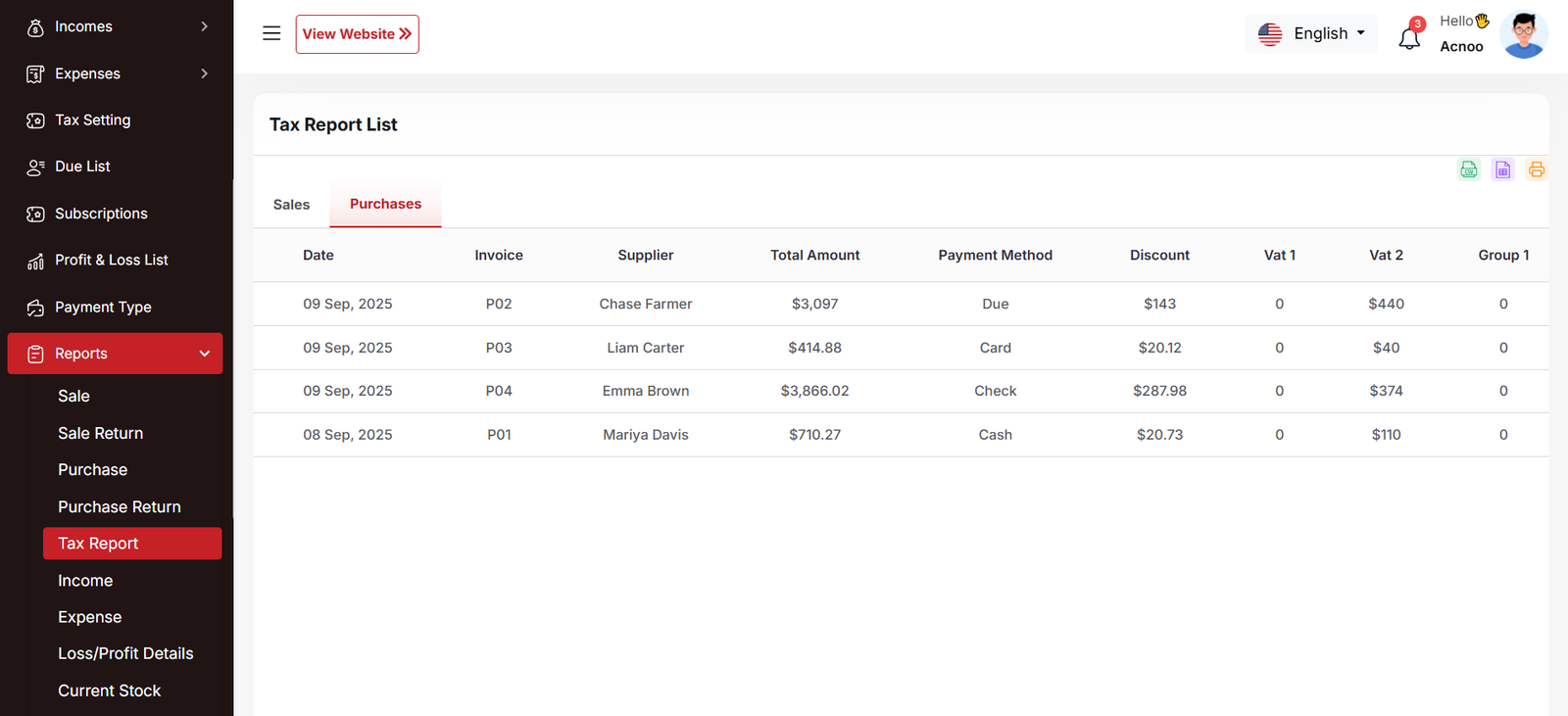Viewport: 1568px width, 716px height.
Task: Click the Tax Setting sidebar icon
Action: pyautogui.click(x=35, y=120)
